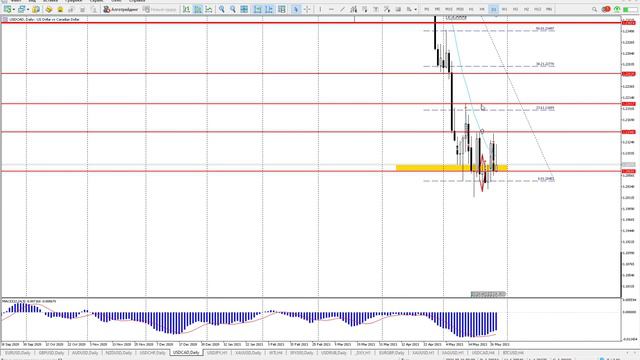
Task: Toggle chart shift from right edge
Action: coord(269,9)
